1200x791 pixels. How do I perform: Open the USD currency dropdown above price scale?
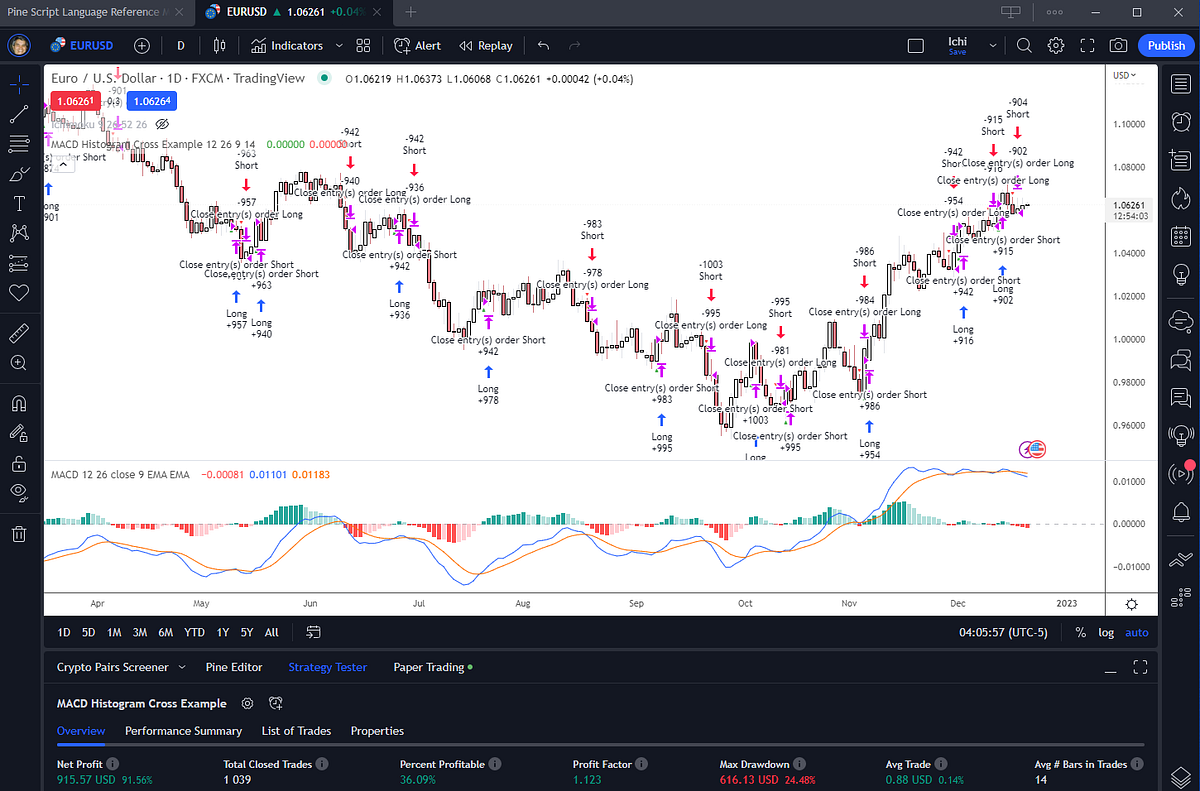click(1124, 75)
